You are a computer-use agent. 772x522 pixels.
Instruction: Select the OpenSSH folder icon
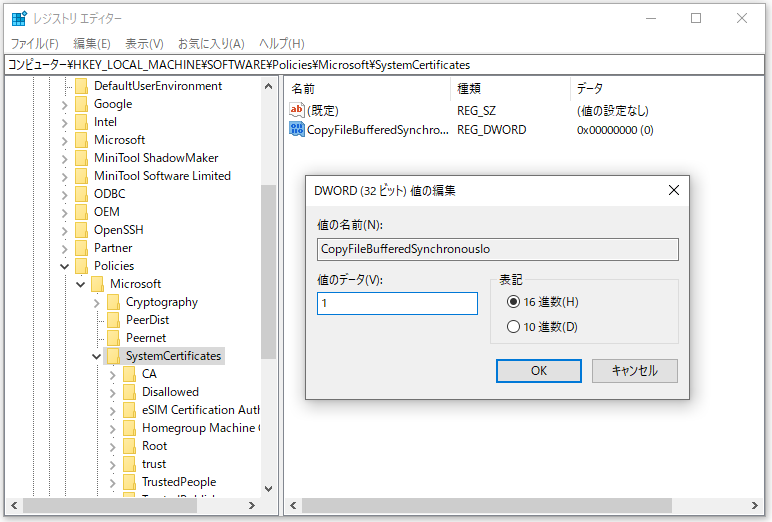coord(81,229)
